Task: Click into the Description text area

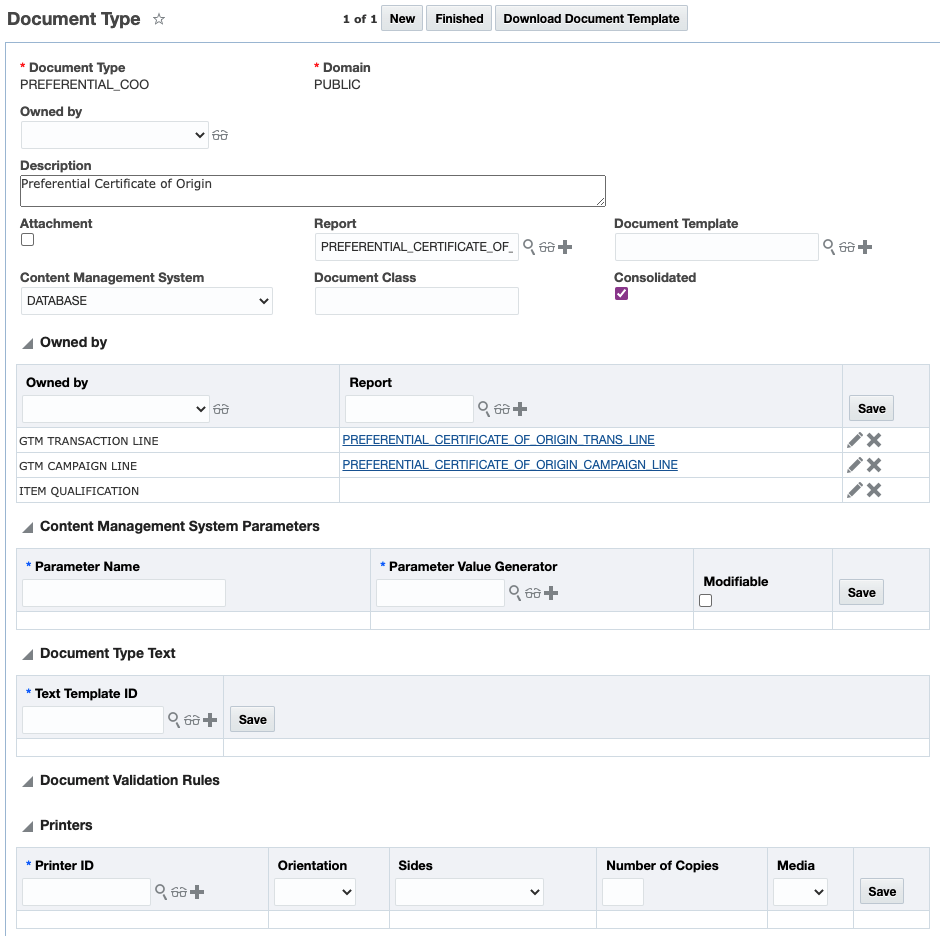Action: [x=312, y=191]
